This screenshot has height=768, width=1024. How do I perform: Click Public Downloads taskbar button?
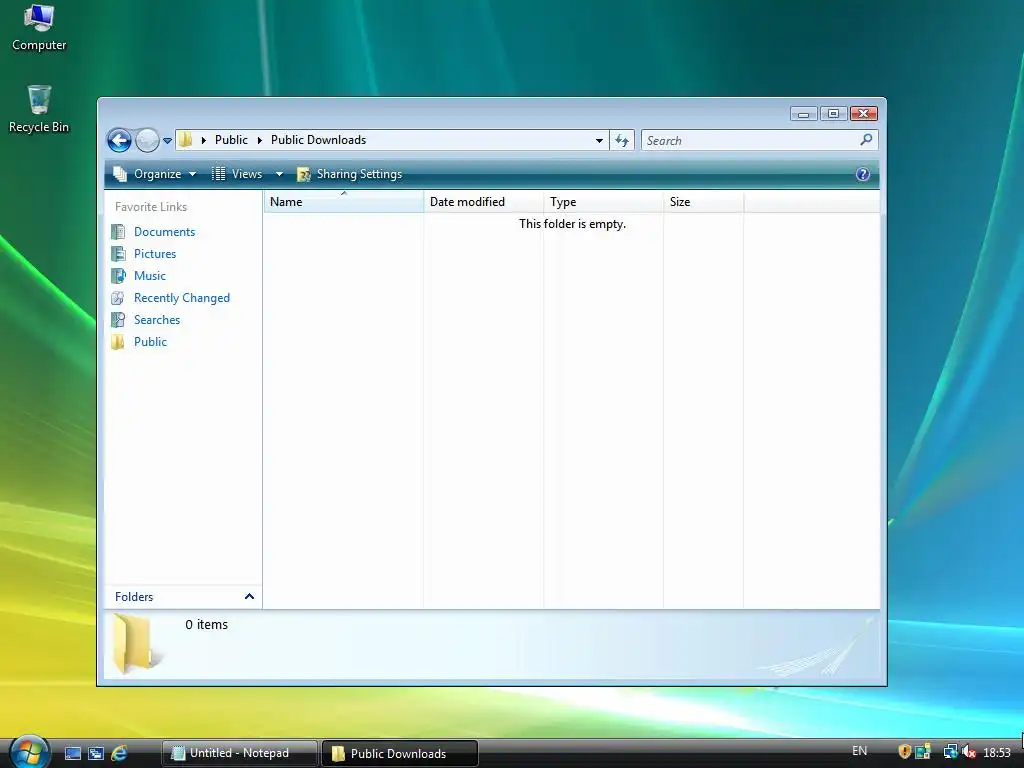[x=400, y=754]
